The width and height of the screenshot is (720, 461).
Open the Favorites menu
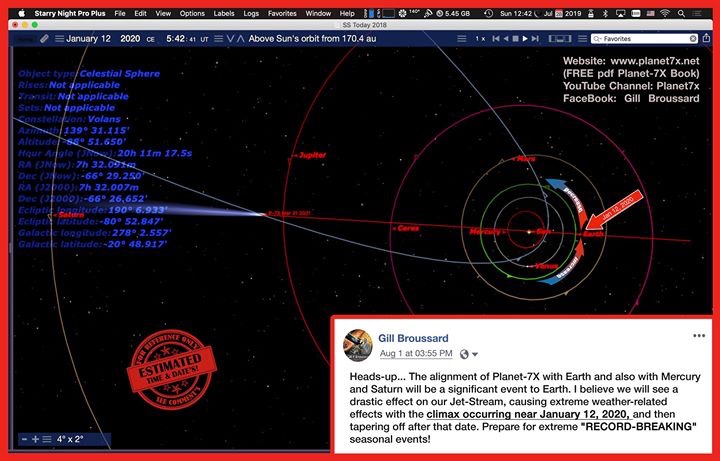[282, 13]
